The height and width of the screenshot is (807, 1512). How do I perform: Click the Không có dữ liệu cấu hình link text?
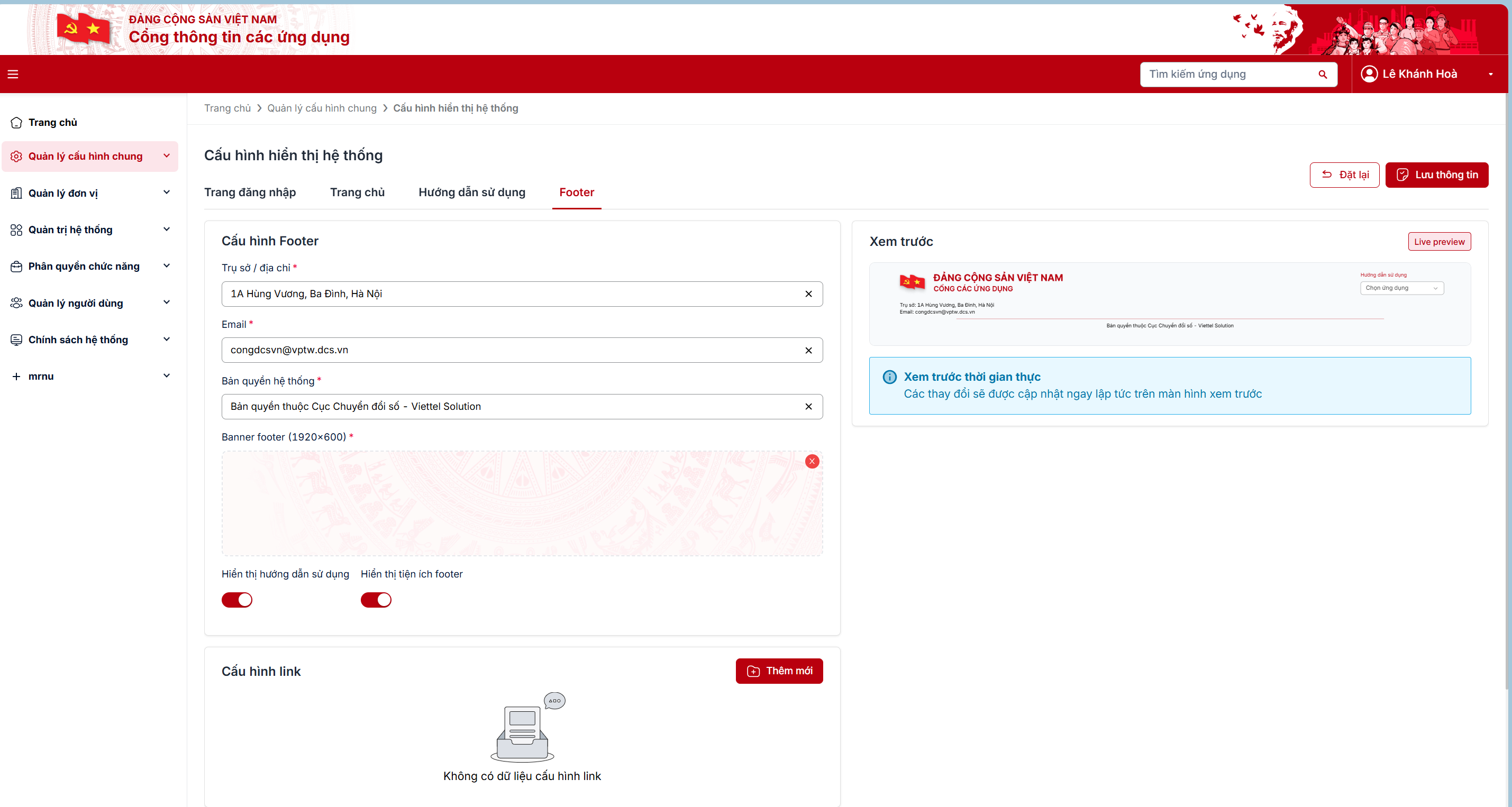coord(522,776)
